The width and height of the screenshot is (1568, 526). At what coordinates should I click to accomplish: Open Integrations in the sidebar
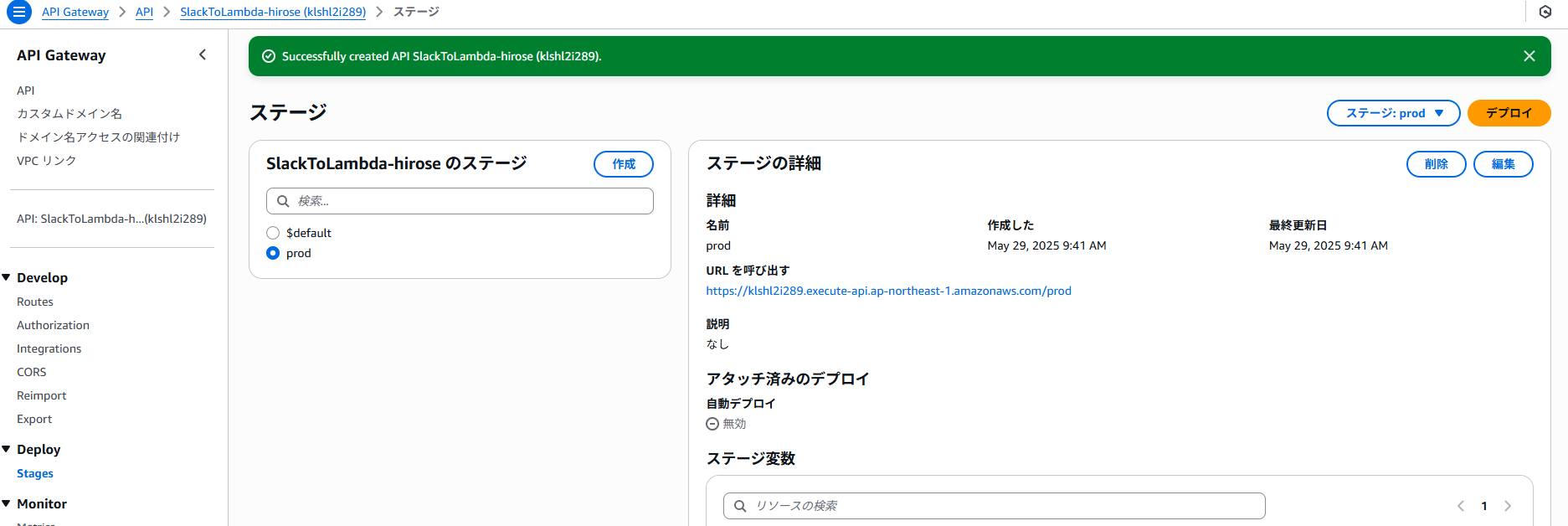[x=49, y=348]
